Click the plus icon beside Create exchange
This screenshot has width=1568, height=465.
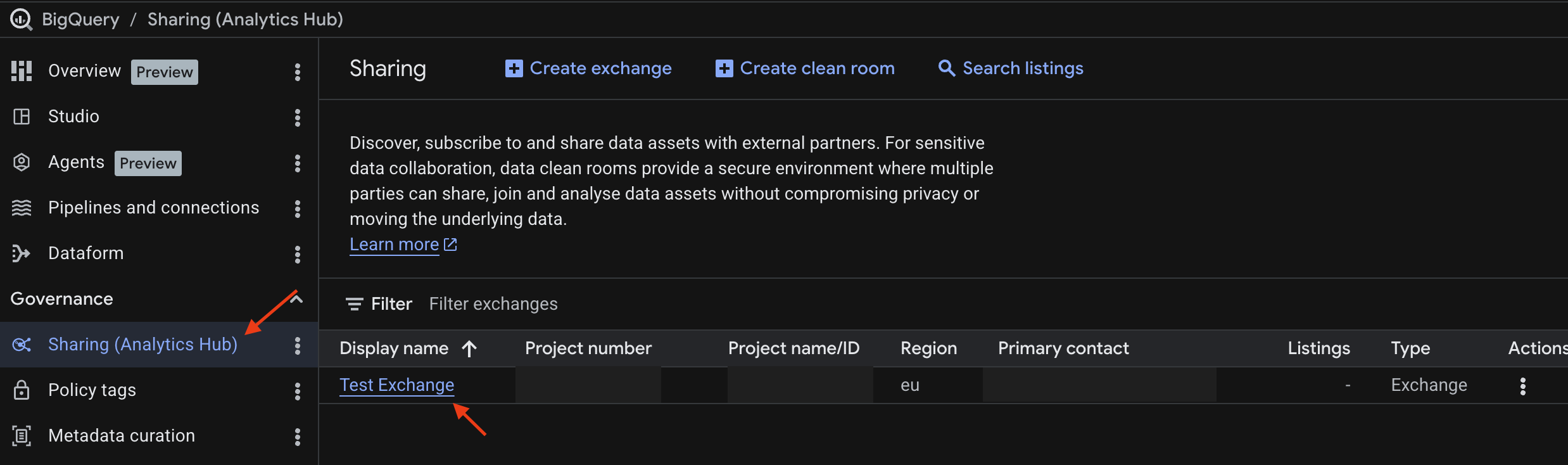pyautogui.click(x=514, y=68)
